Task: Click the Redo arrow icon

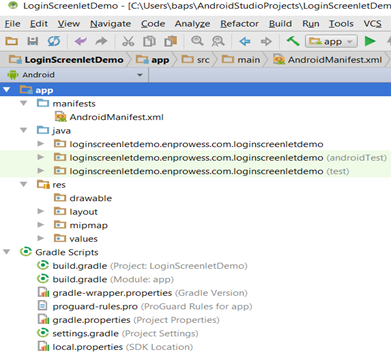Action: tap(101, 41)
